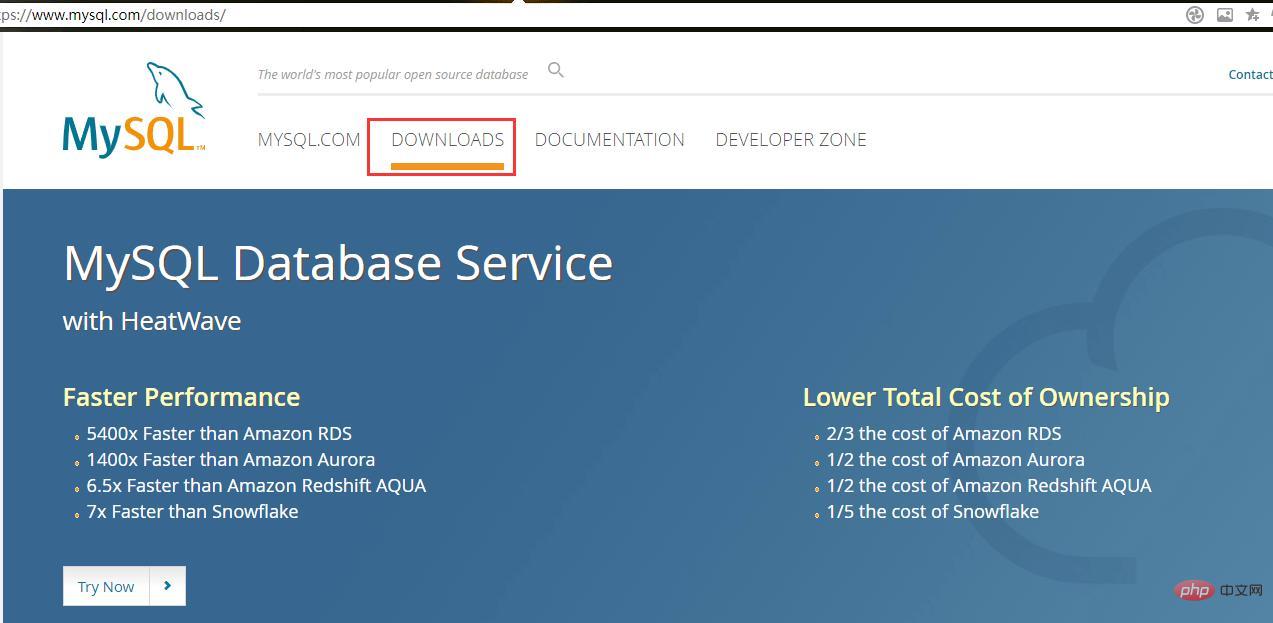Click the 'MySQL Database Service' heading
The width and height of the screenshot is (1273, 623).
click(x=338, y=262)
